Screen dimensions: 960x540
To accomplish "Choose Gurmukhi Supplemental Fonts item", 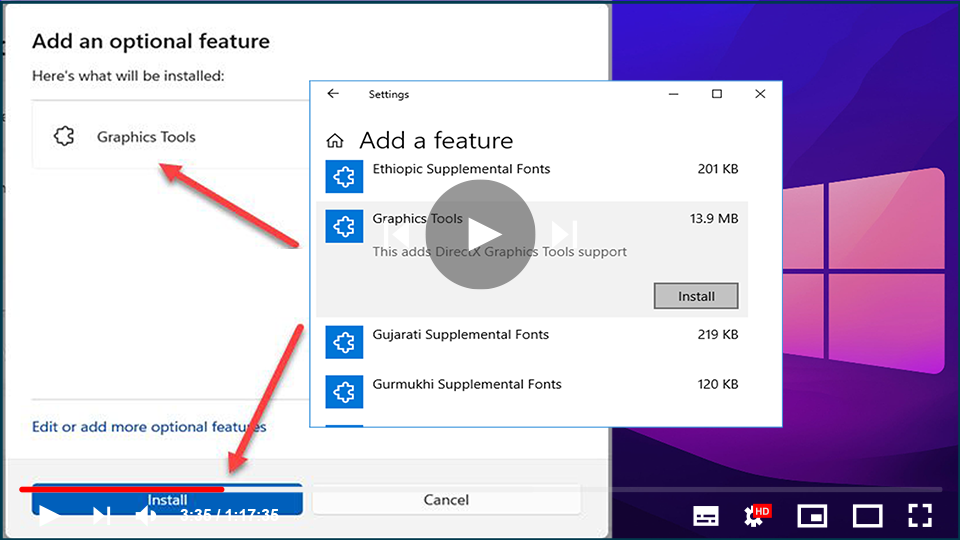I will click(x=467, y=384).
